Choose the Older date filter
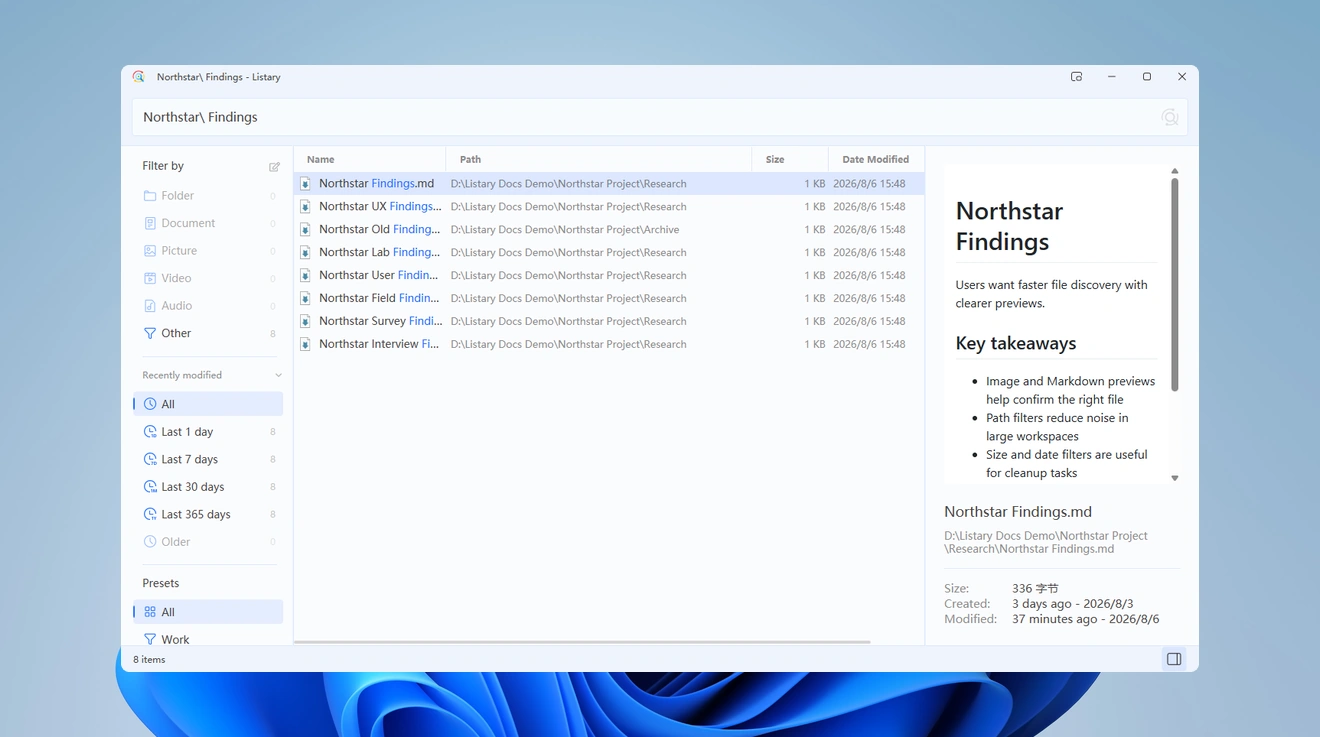This screenshot has height=737, width=1320. point(208,542)
